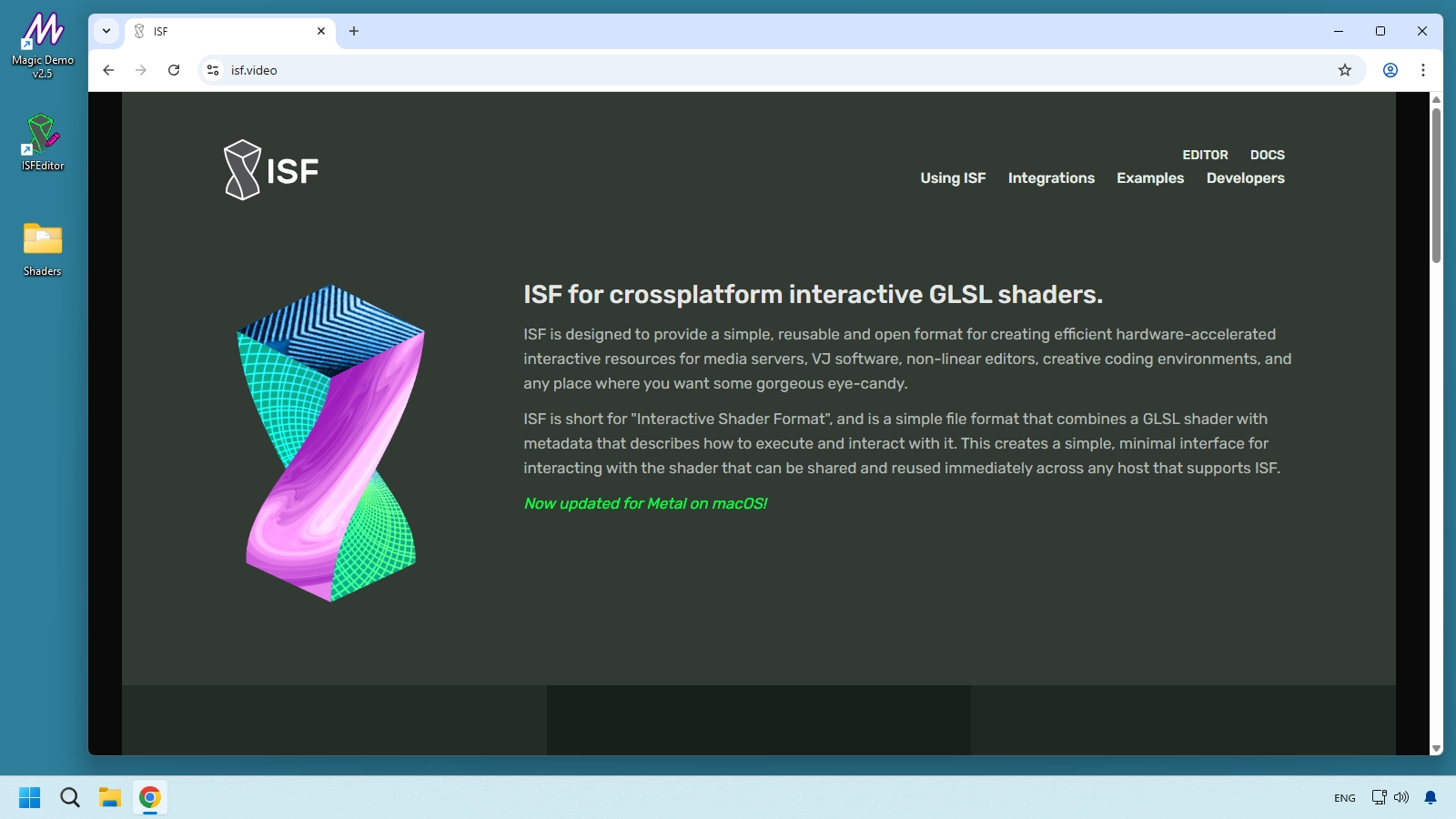
Task: Open the Windows Start menu
Action: 30,797
